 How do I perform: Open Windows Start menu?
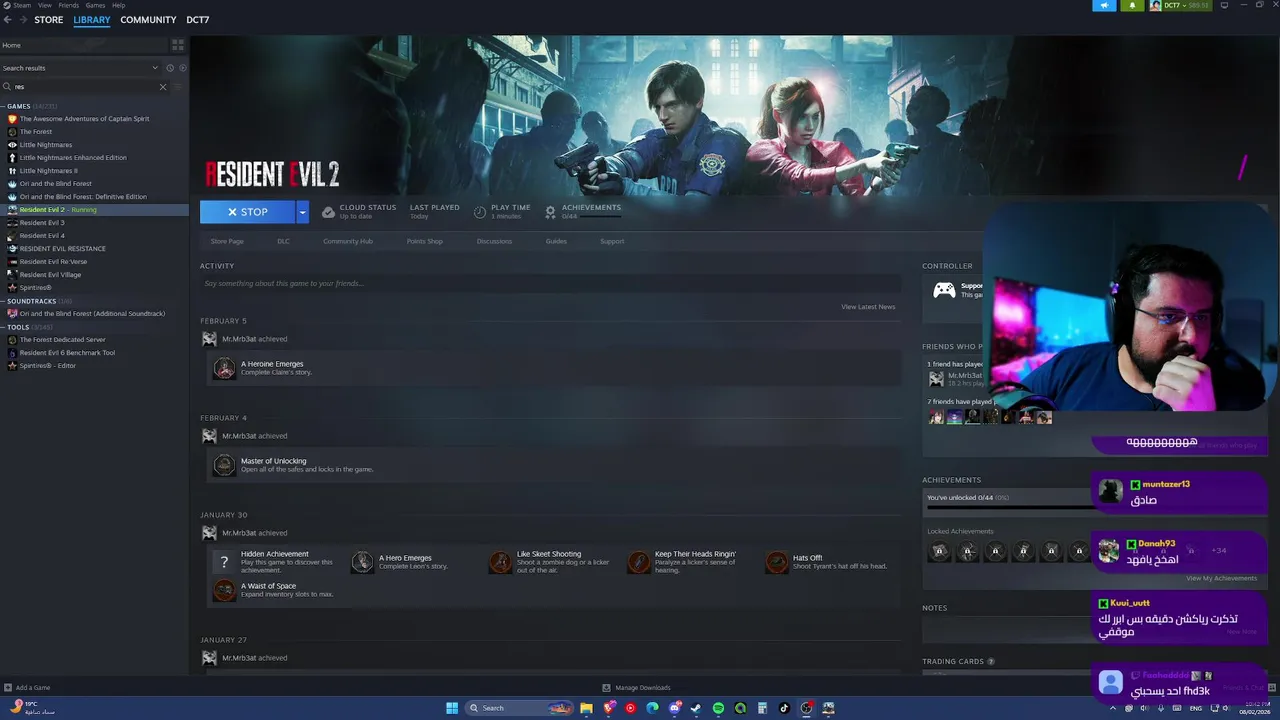tap(452, 708)
